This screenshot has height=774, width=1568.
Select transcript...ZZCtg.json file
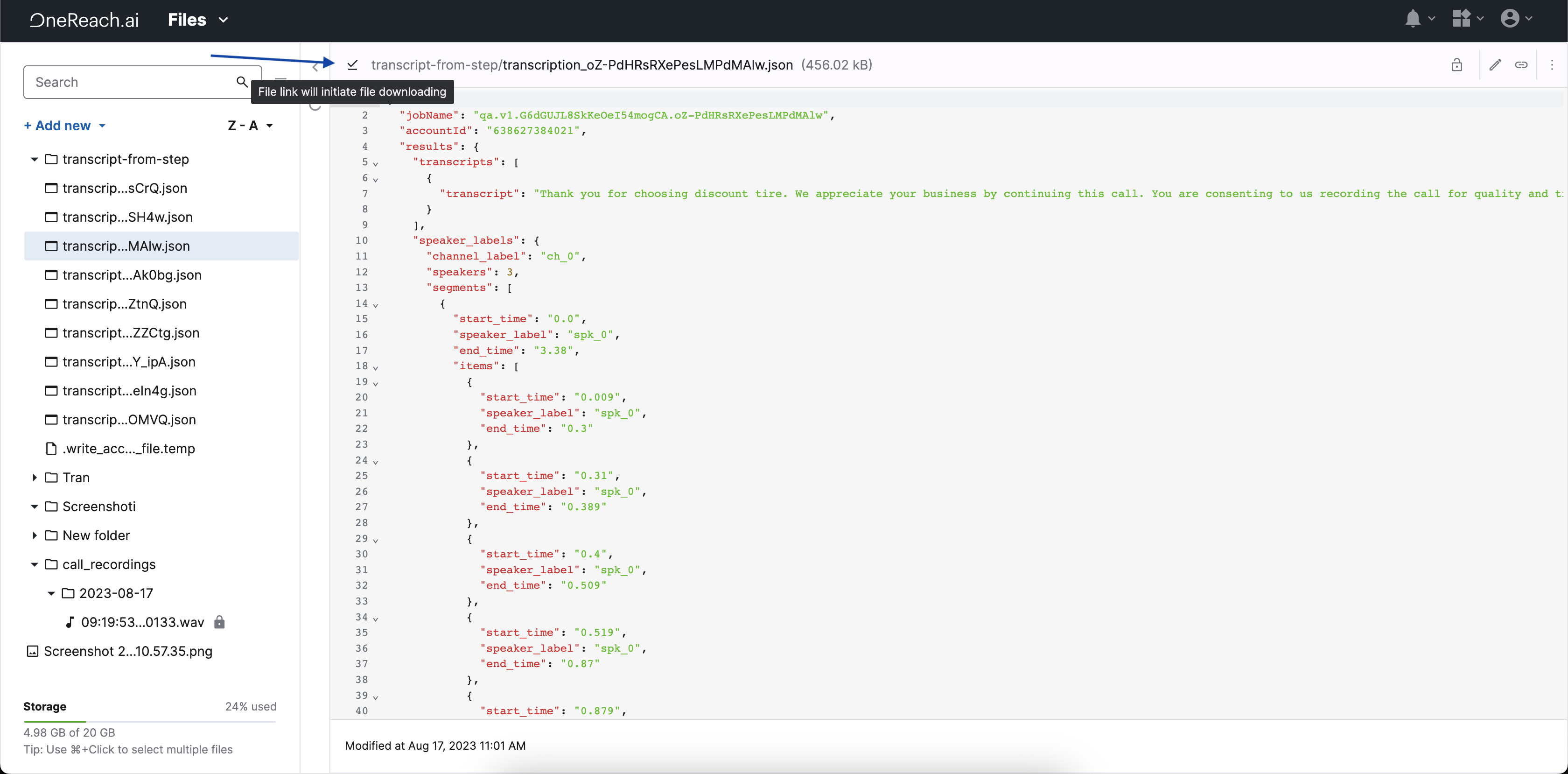(x=161, y=332)
